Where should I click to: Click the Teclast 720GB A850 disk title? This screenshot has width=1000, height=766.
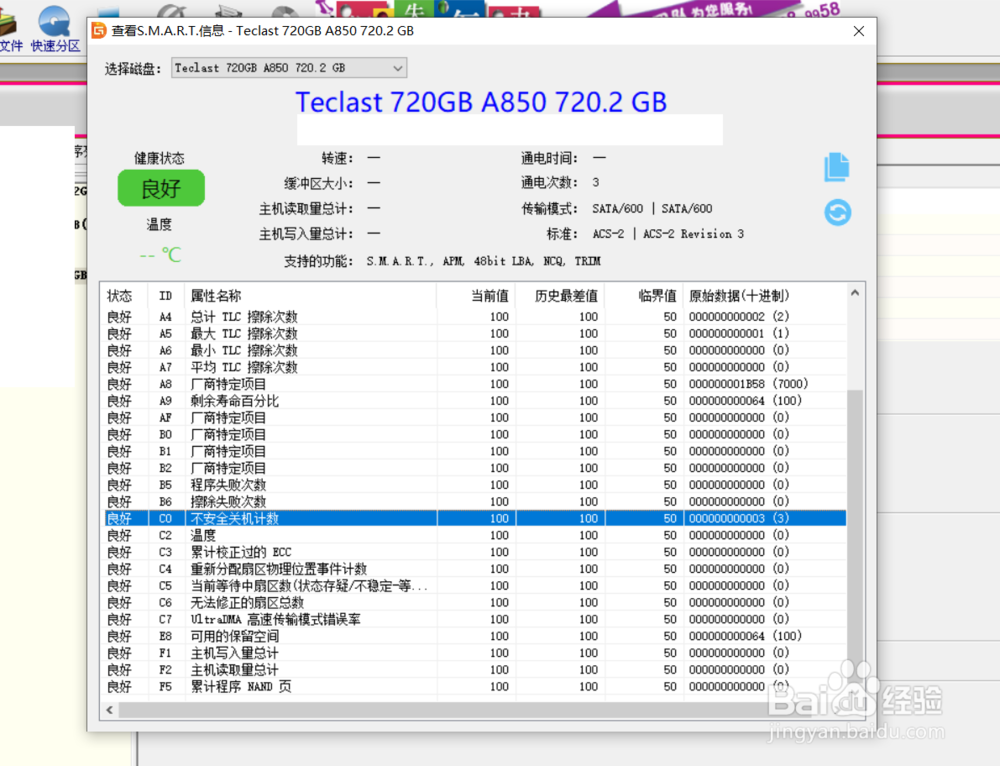click(482, 102)
